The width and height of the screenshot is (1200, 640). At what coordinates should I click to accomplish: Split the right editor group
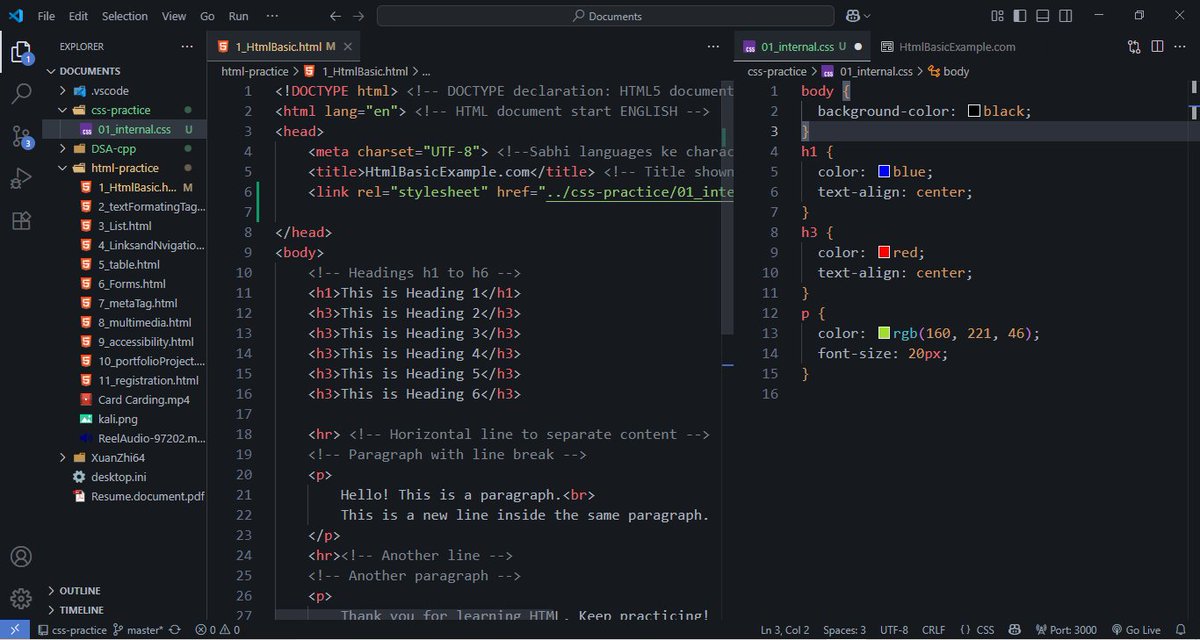click(x=1157, y=46)
